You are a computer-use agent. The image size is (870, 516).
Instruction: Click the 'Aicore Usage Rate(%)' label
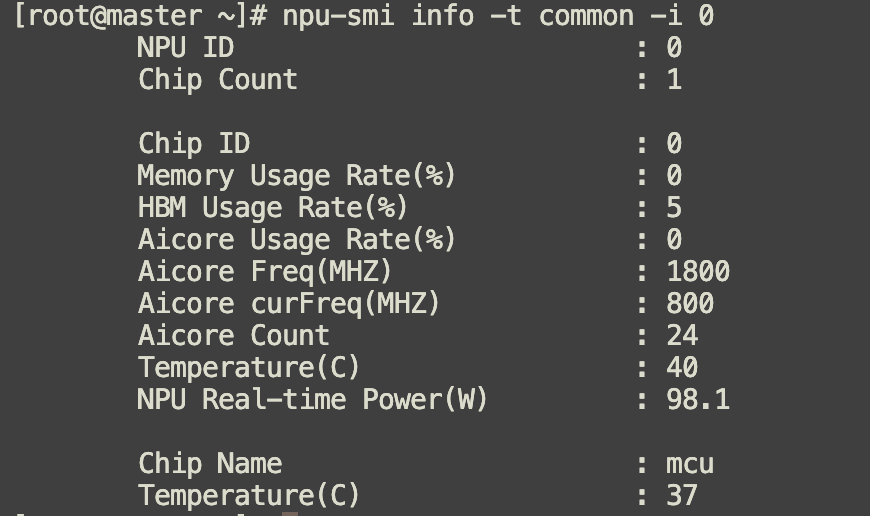[x=296, y=240]
